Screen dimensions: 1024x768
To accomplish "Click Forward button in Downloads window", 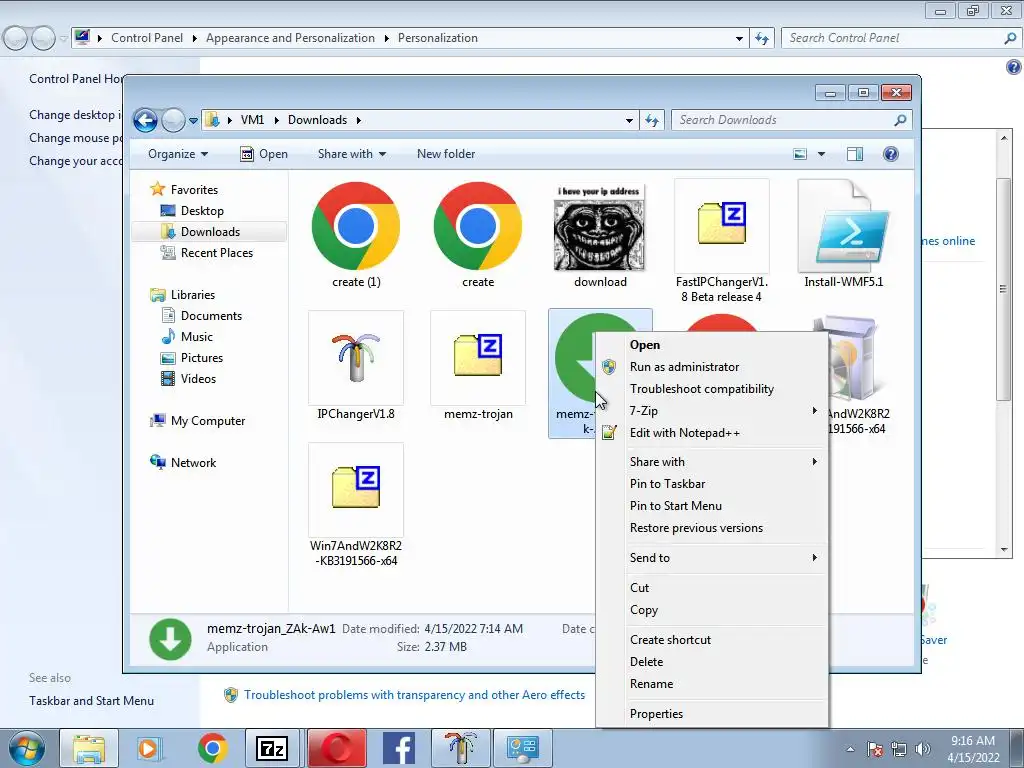I will tap(173, 120).
